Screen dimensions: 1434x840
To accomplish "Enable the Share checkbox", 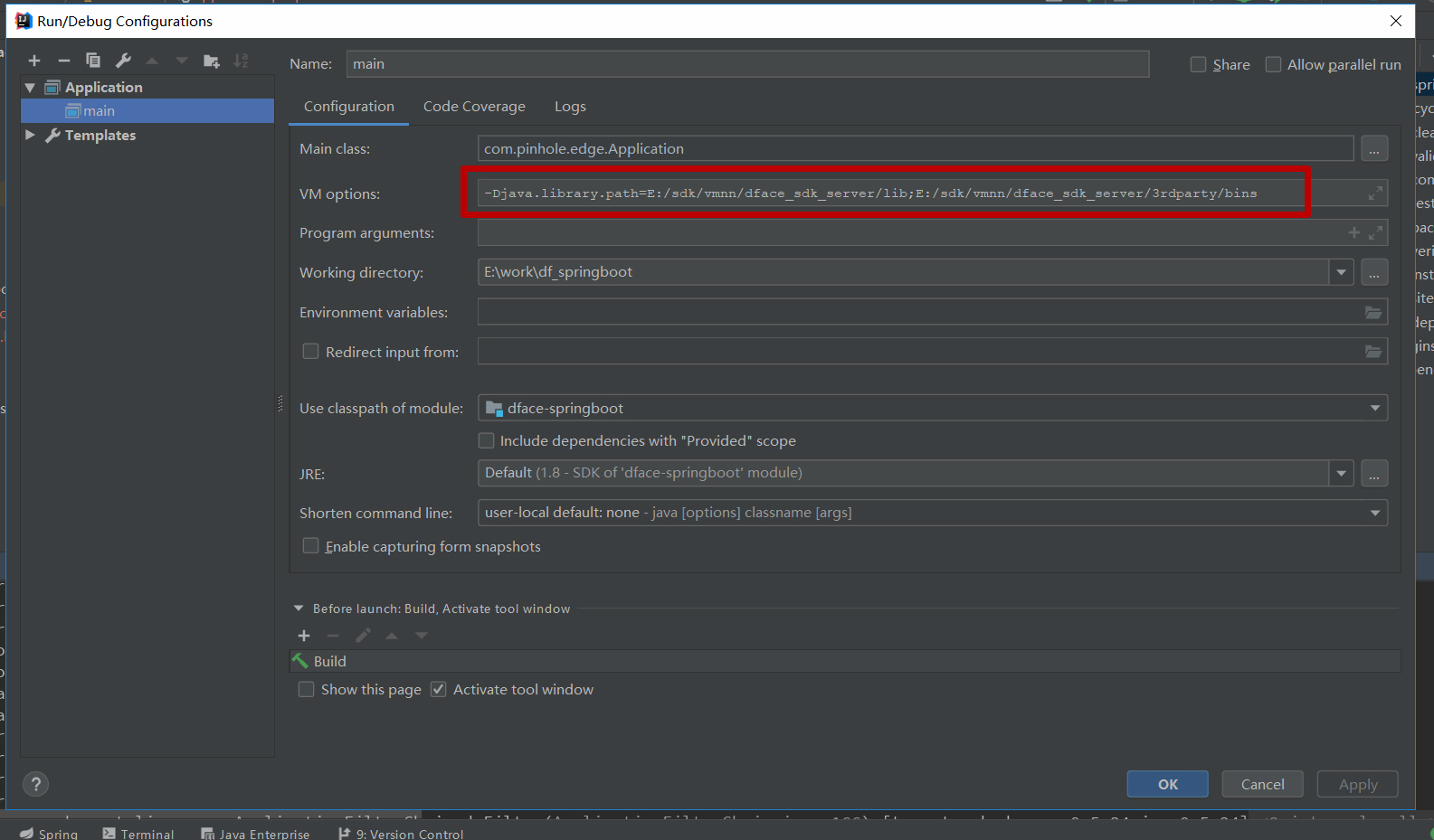I will pos(1199,65).
